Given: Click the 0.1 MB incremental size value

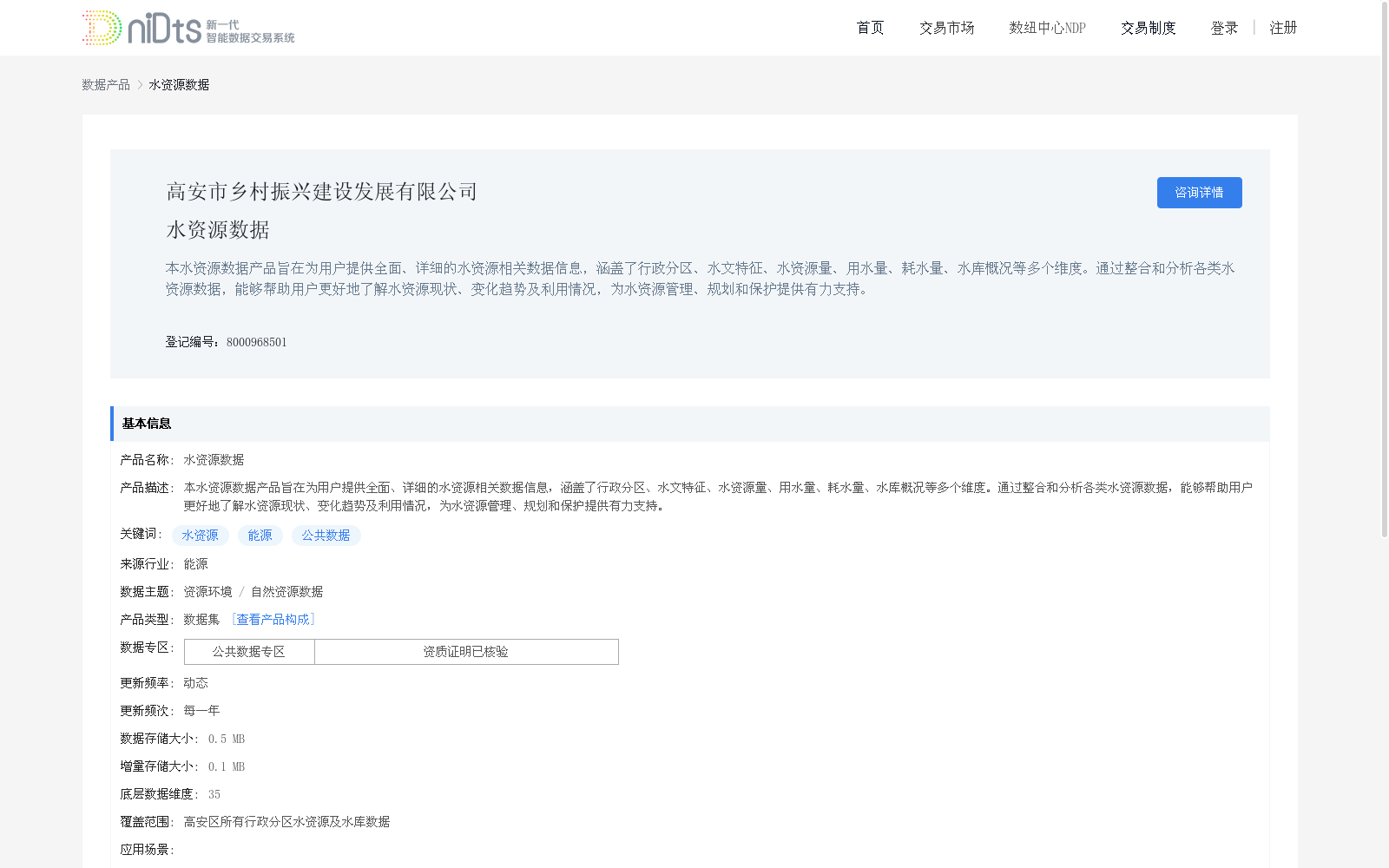Looking at the screenshot, I should (x=227, y=766).
